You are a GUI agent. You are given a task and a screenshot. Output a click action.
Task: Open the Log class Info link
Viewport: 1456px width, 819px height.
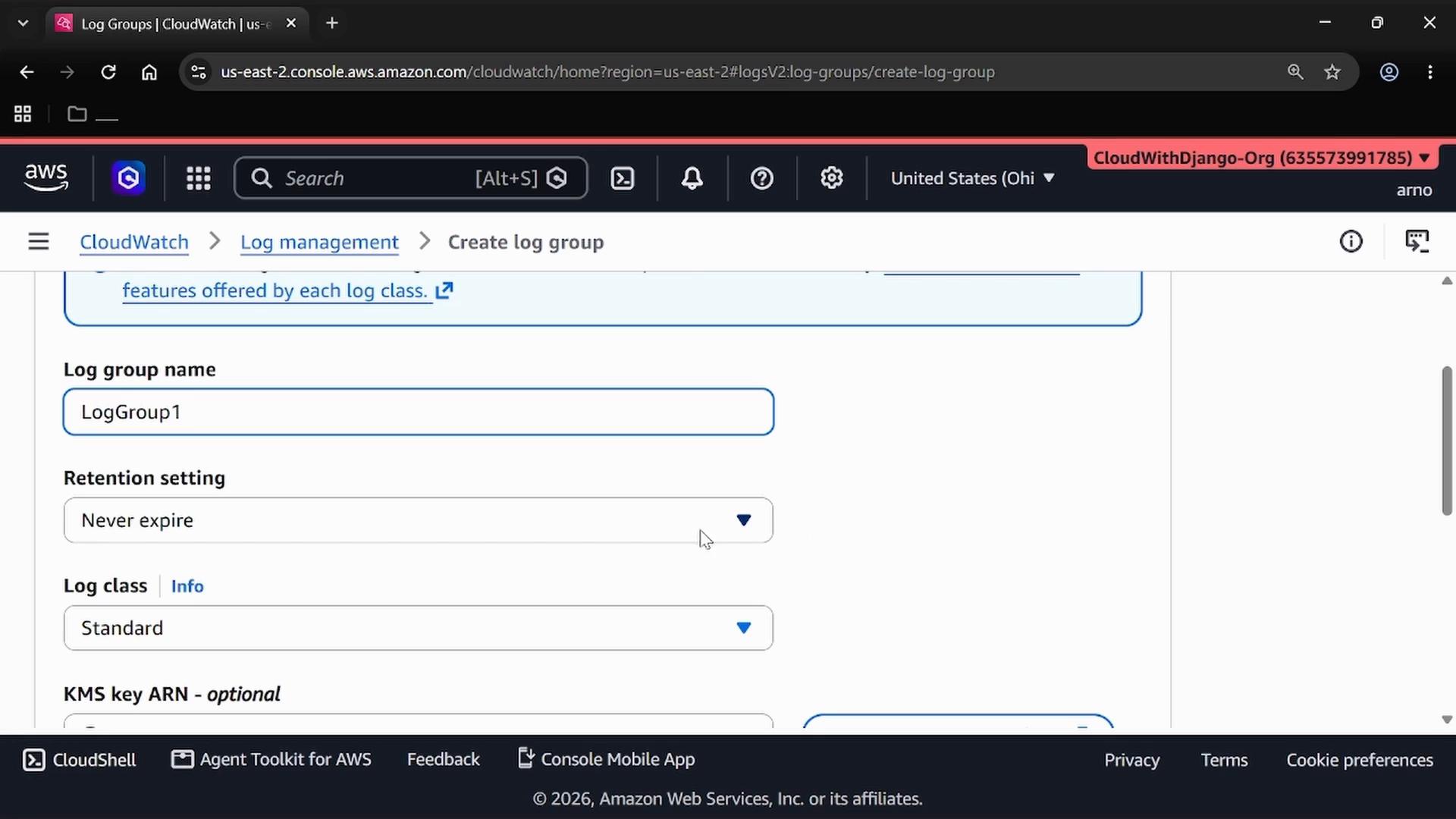click(187, 586)
